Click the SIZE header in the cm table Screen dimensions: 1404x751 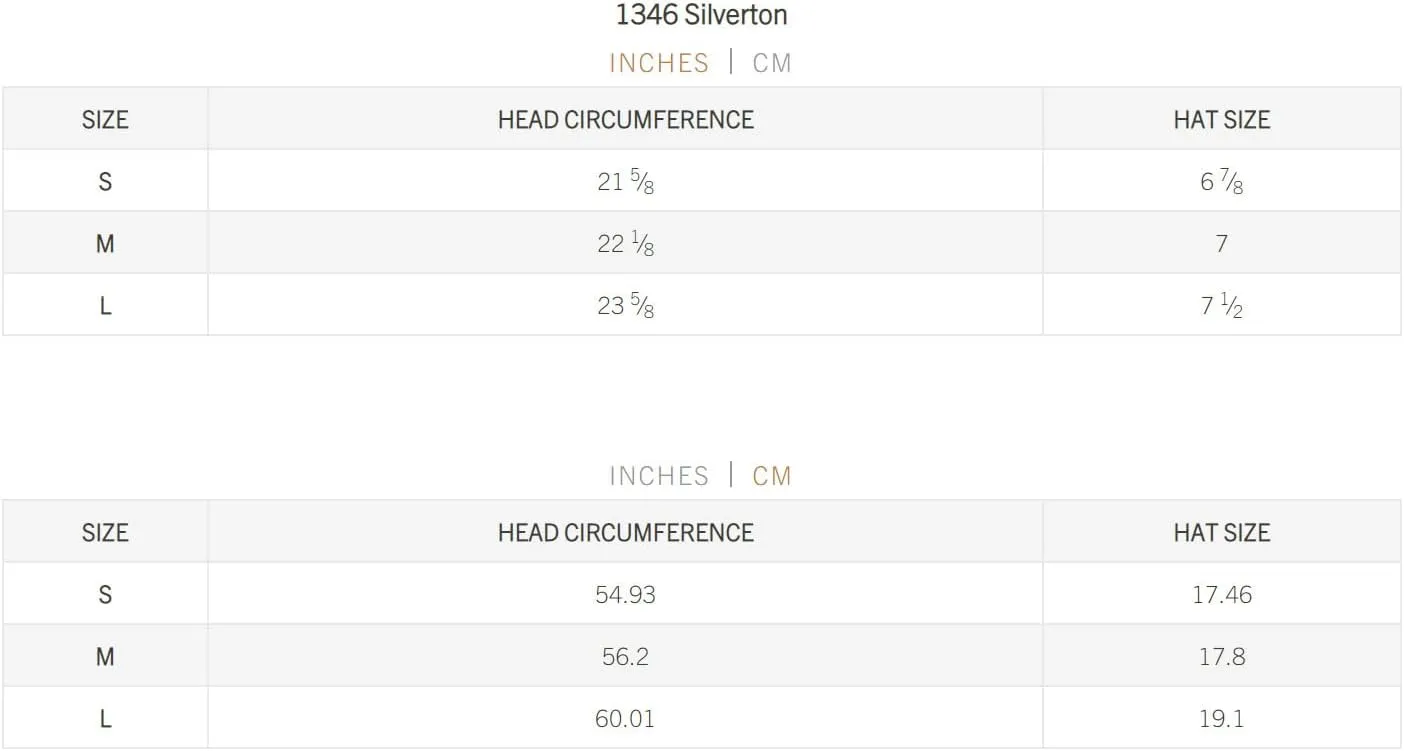click(105, 532)
